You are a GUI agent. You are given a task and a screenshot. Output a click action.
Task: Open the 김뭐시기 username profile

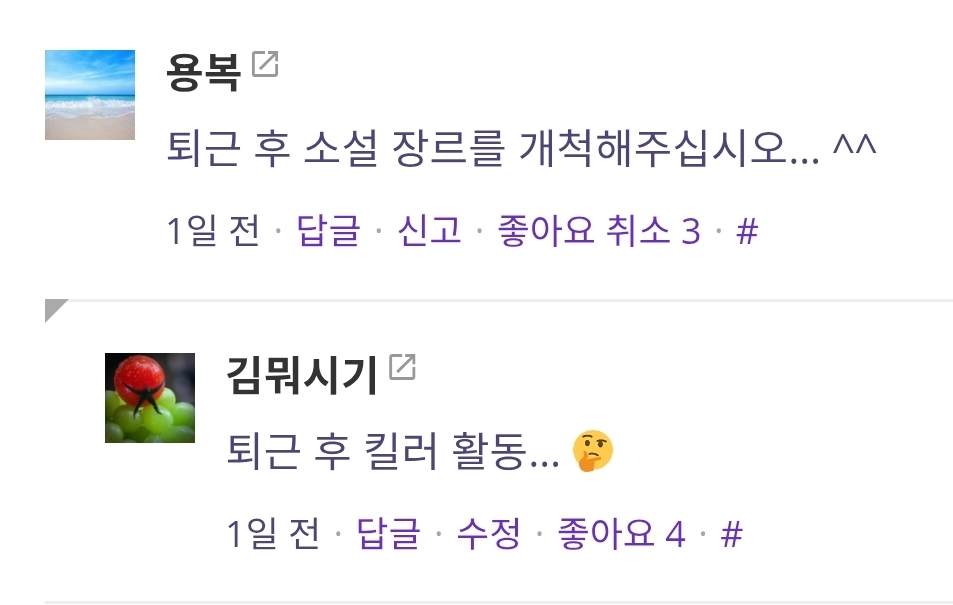click(302, 375)
